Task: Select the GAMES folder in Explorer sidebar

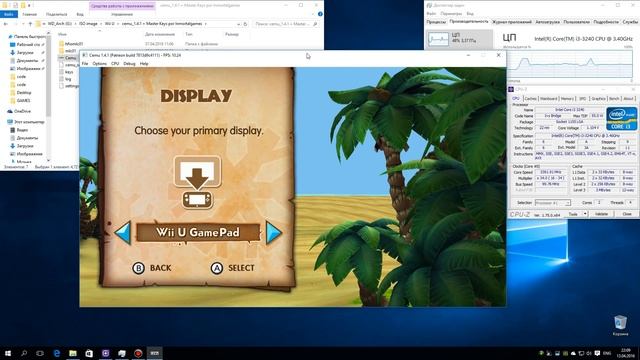Action: click(x=20, y=100)
